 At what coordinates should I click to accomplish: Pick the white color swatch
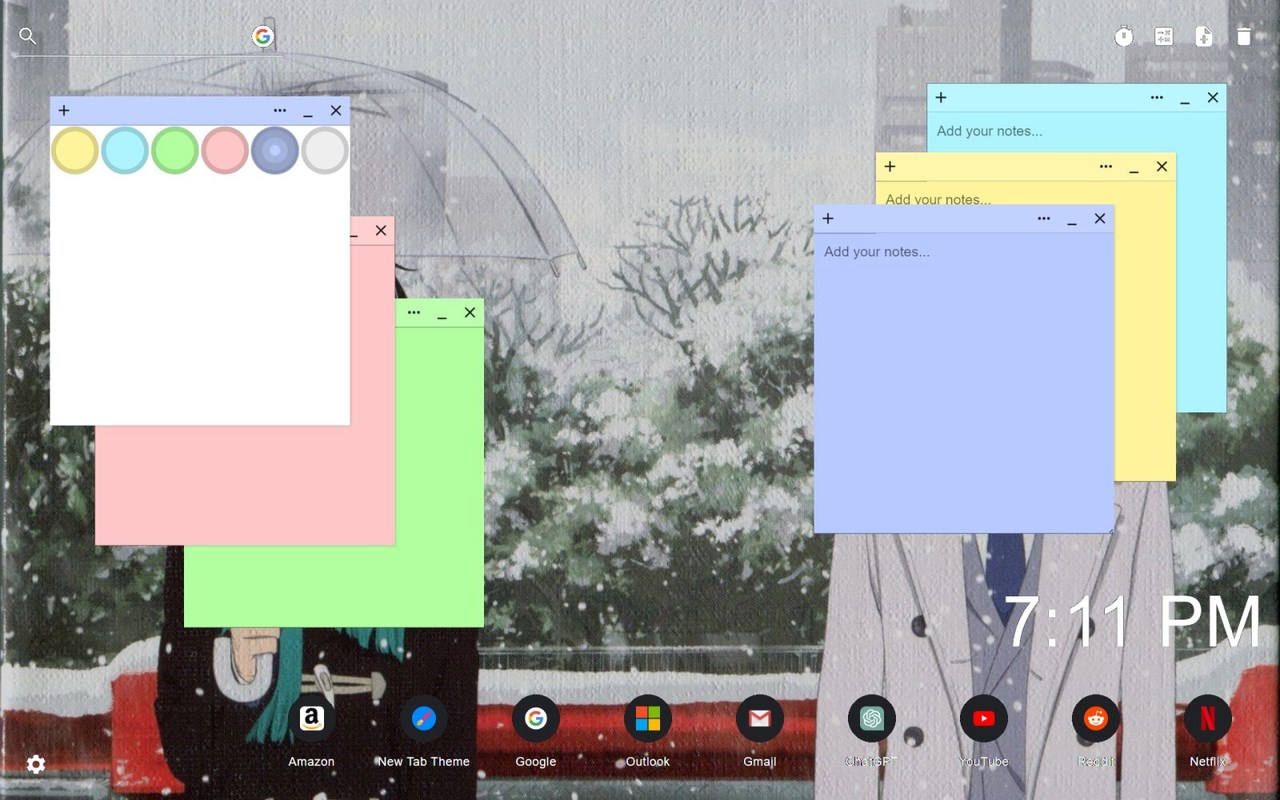(x=325, y=150)
